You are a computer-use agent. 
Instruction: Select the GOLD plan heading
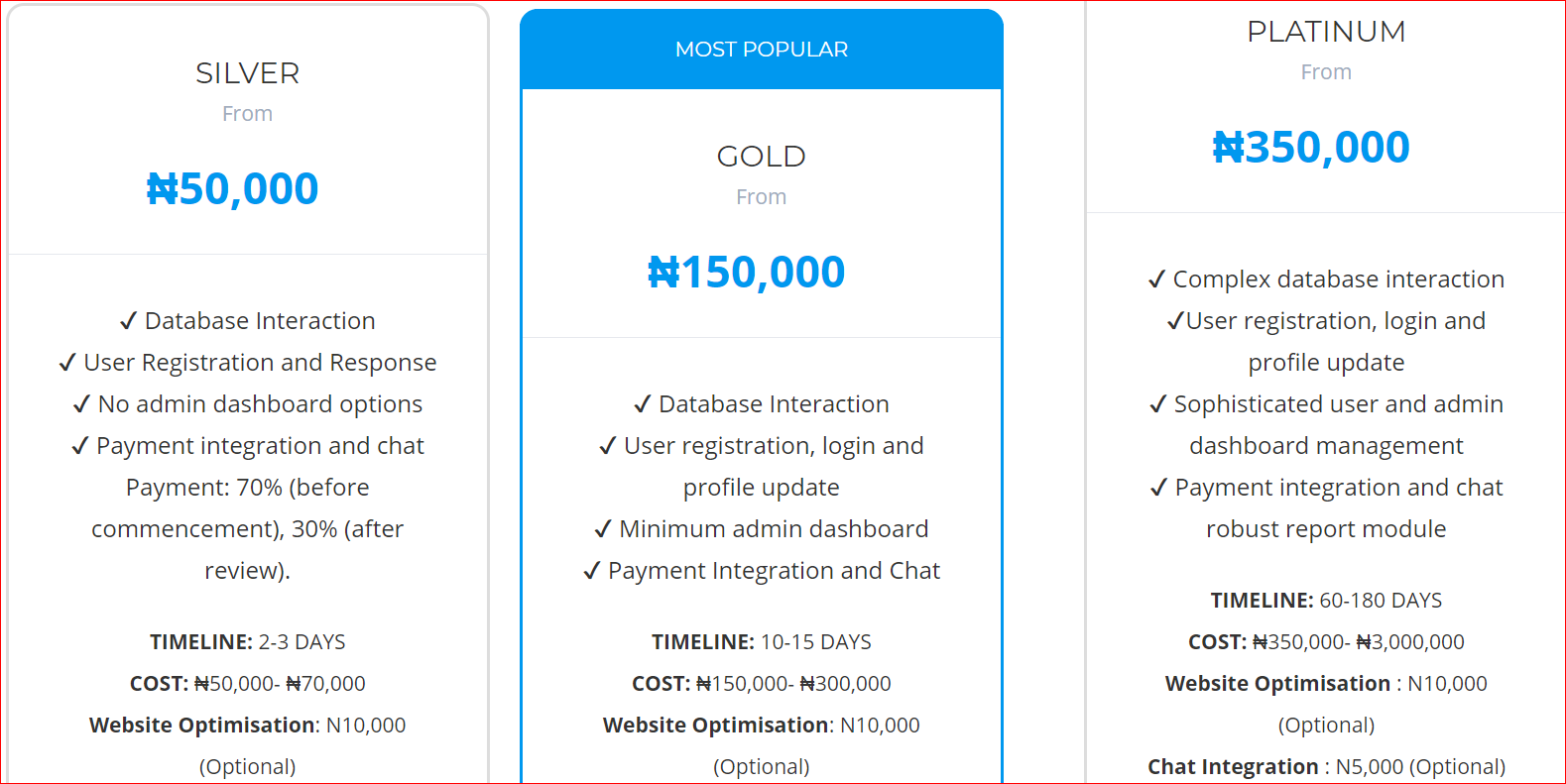(x=761, y=157)
